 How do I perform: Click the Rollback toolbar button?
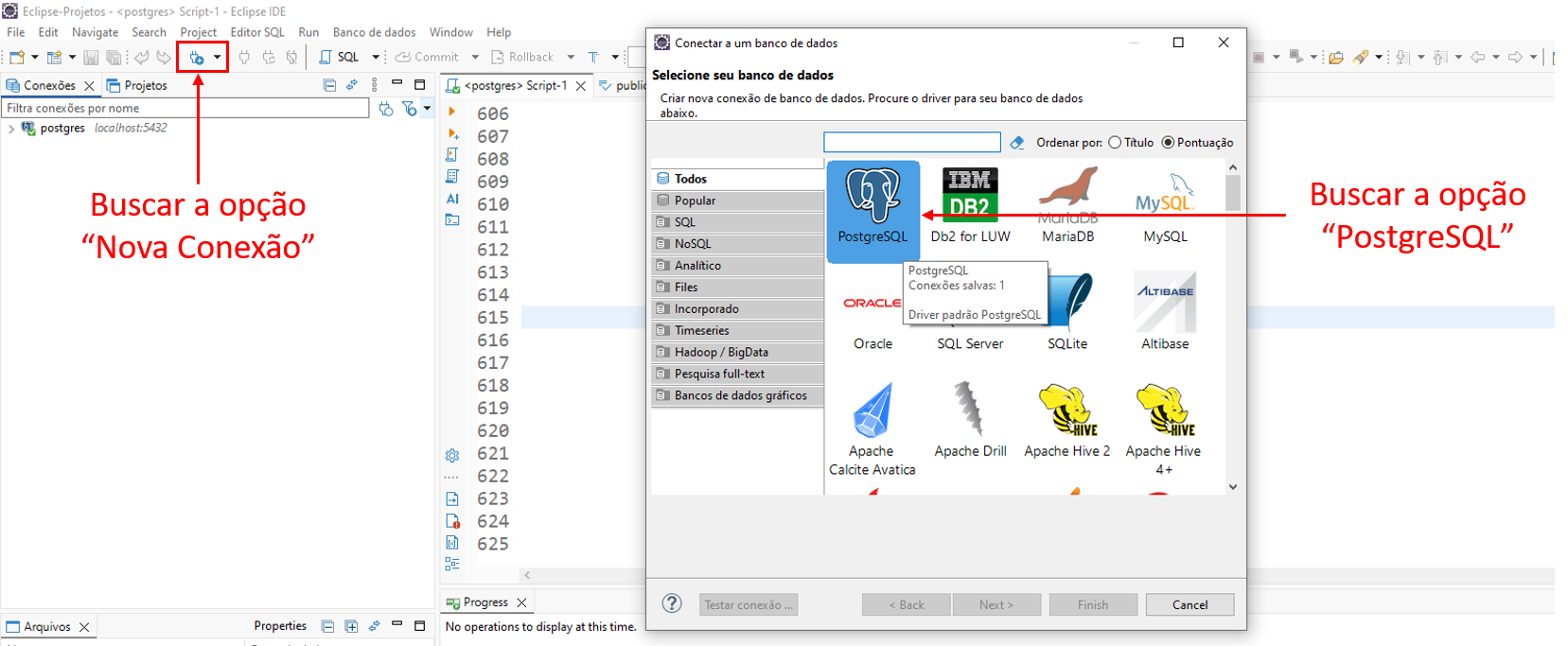pos(522,58)
